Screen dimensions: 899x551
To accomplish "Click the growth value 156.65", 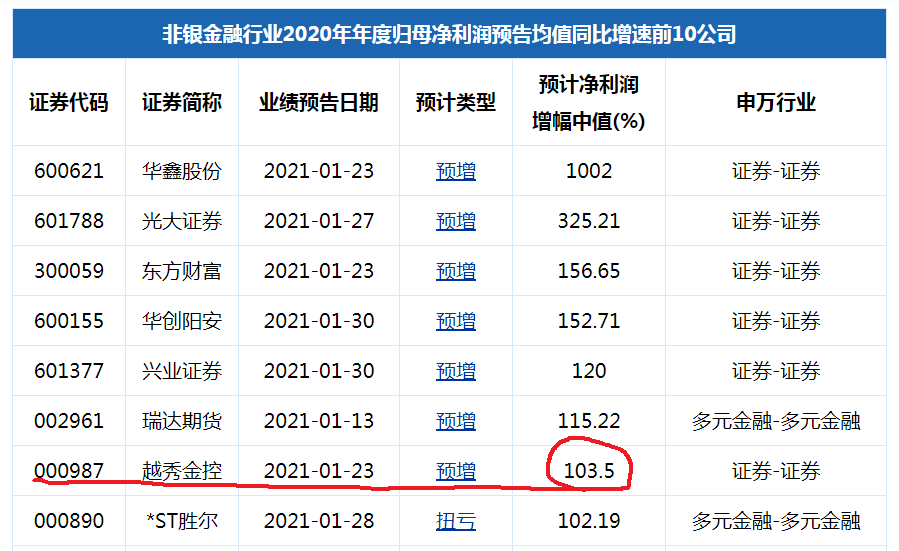I will [x=589, y=271].
